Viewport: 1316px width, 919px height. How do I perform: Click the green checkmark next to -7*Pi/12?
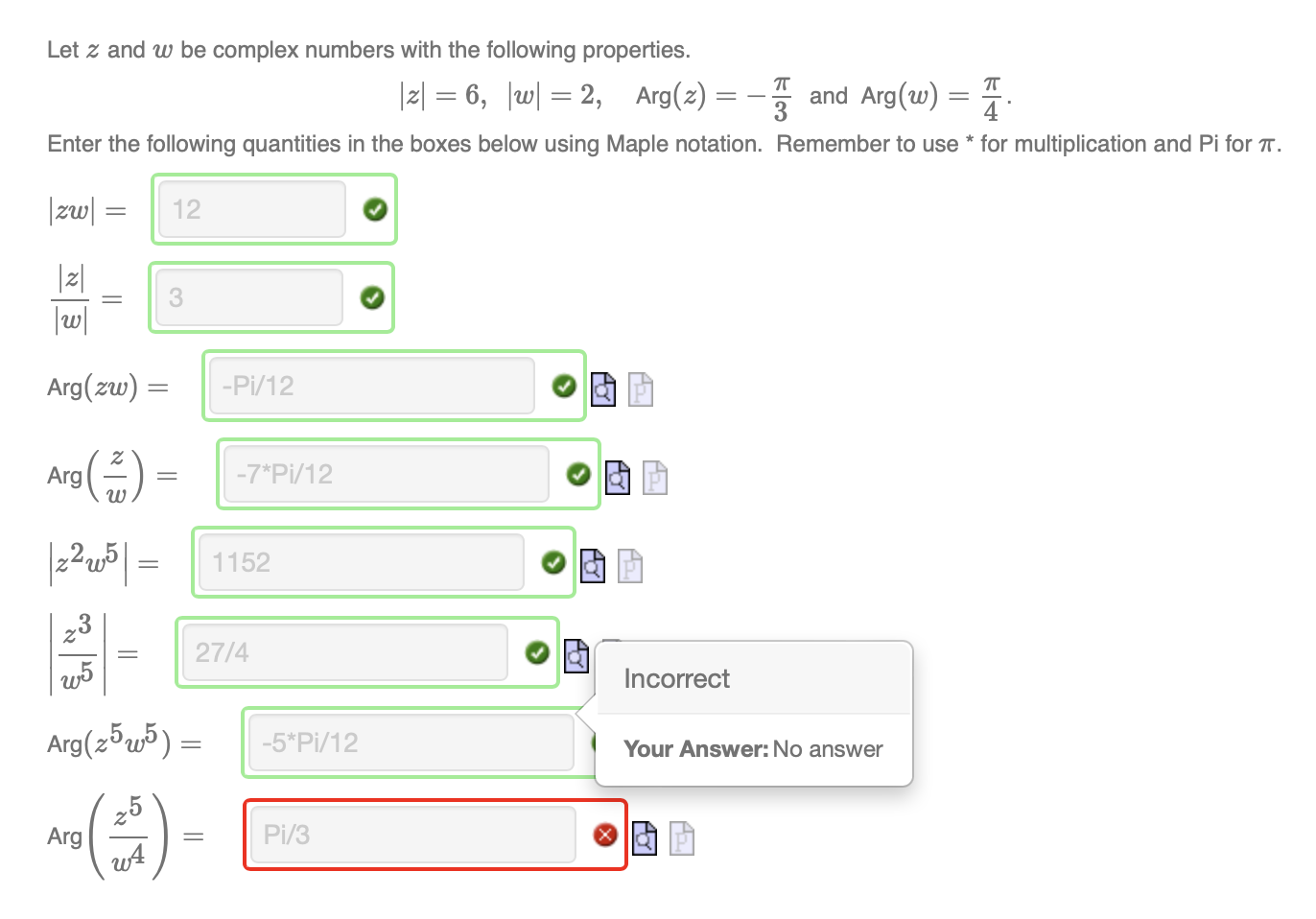(x=578, y=474)
